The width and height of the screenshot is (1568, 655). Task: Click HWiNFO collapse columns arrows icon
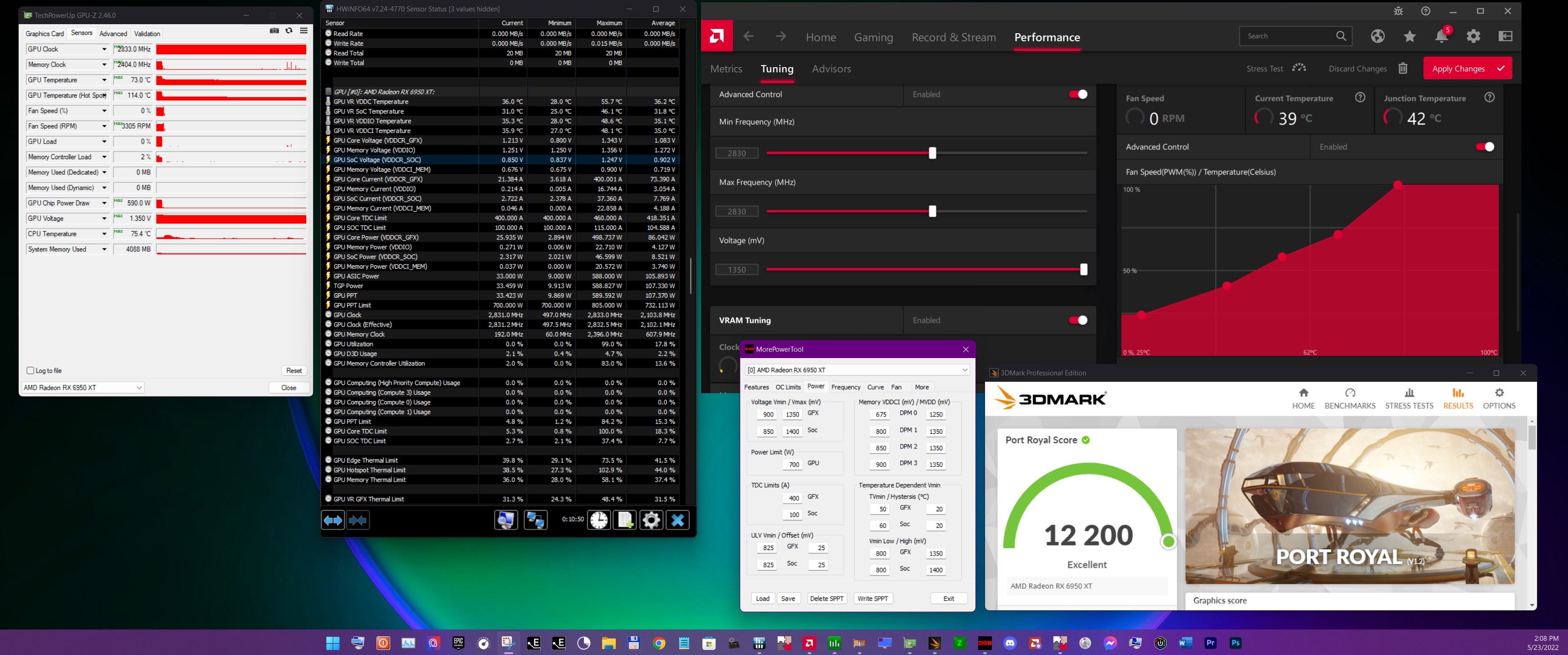tap(358, 520)
